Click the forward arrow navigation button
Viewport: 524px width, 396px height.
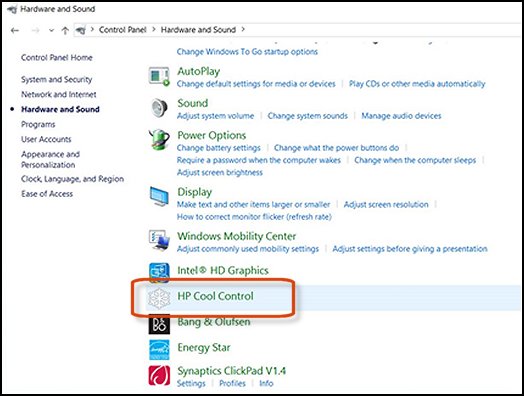point(35,31)
